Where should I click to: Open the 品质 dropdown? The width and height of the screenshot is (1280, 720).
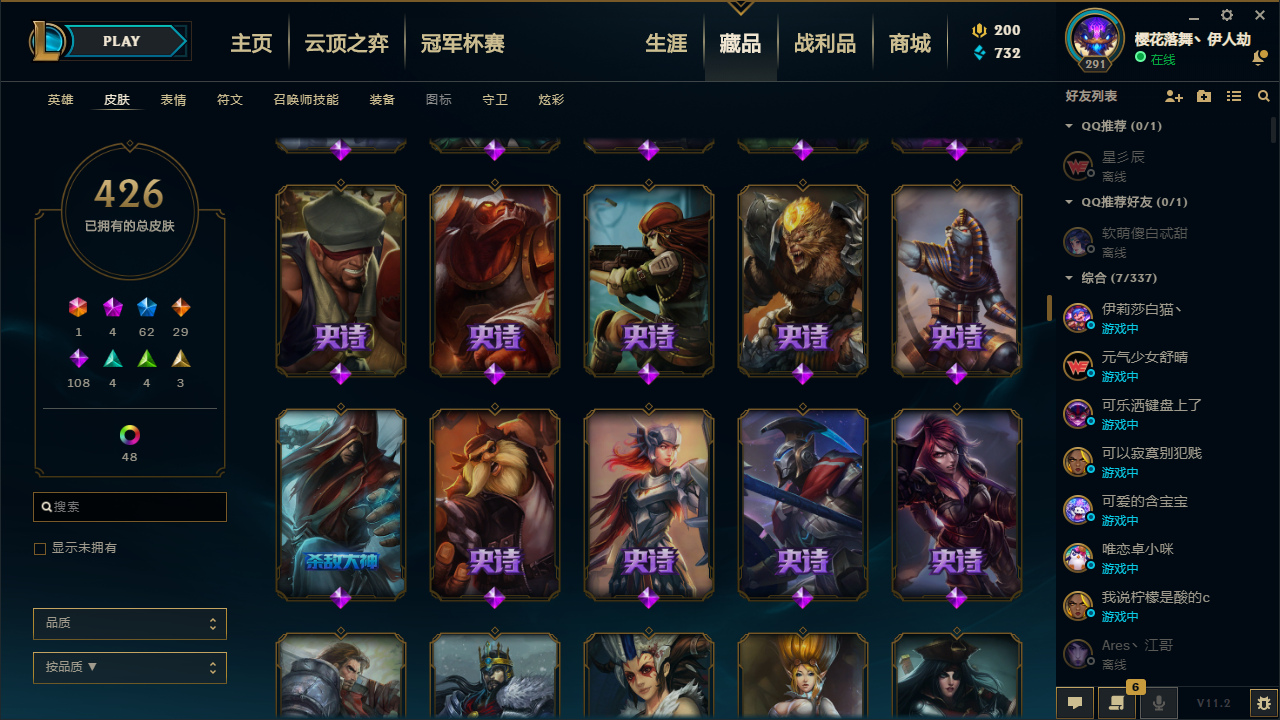[130, 624]
